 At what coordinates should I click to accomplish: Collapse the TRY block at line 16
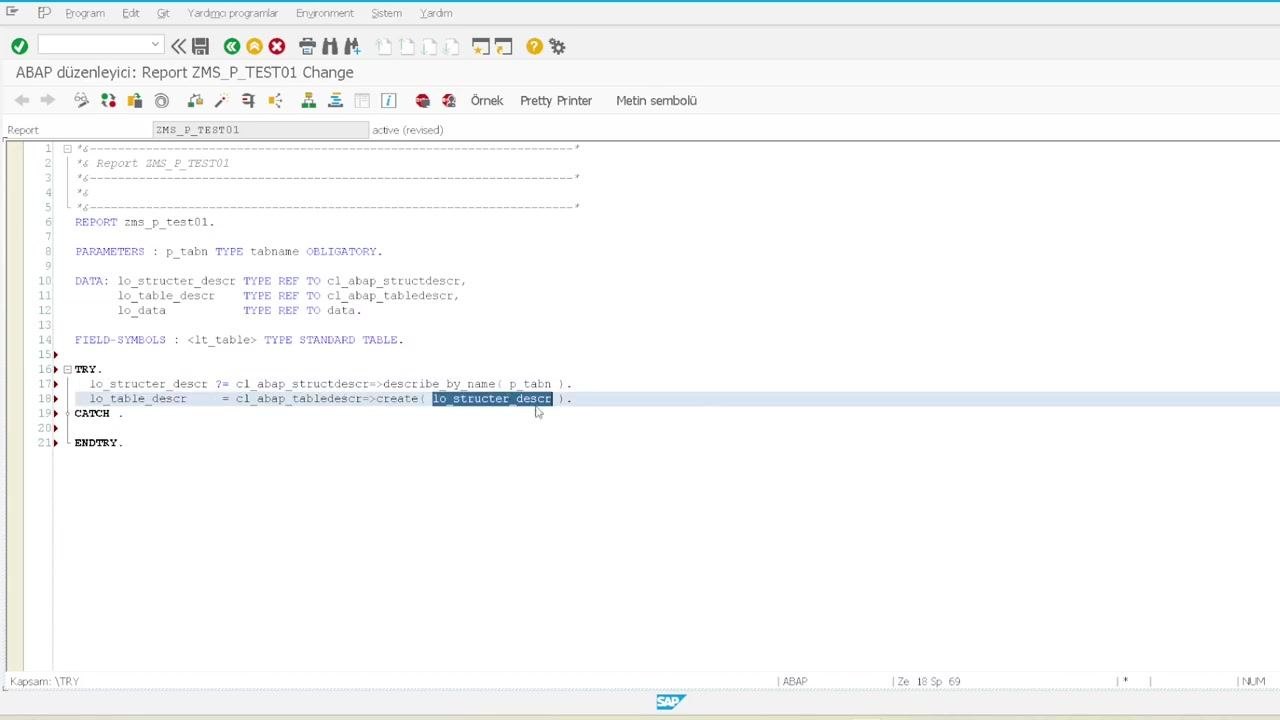click(x=67, y=369)
